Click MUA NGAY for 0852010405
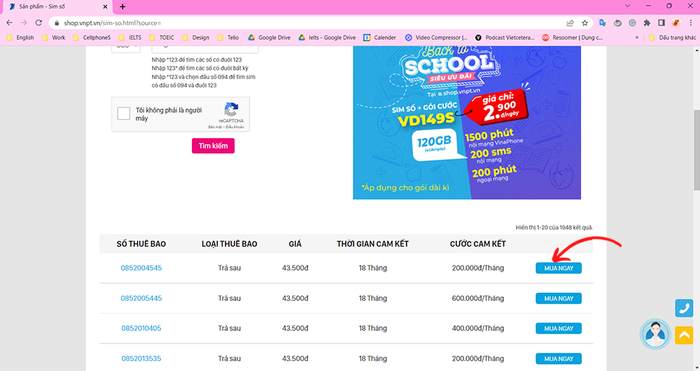700x371 pixels. (558, 328)
